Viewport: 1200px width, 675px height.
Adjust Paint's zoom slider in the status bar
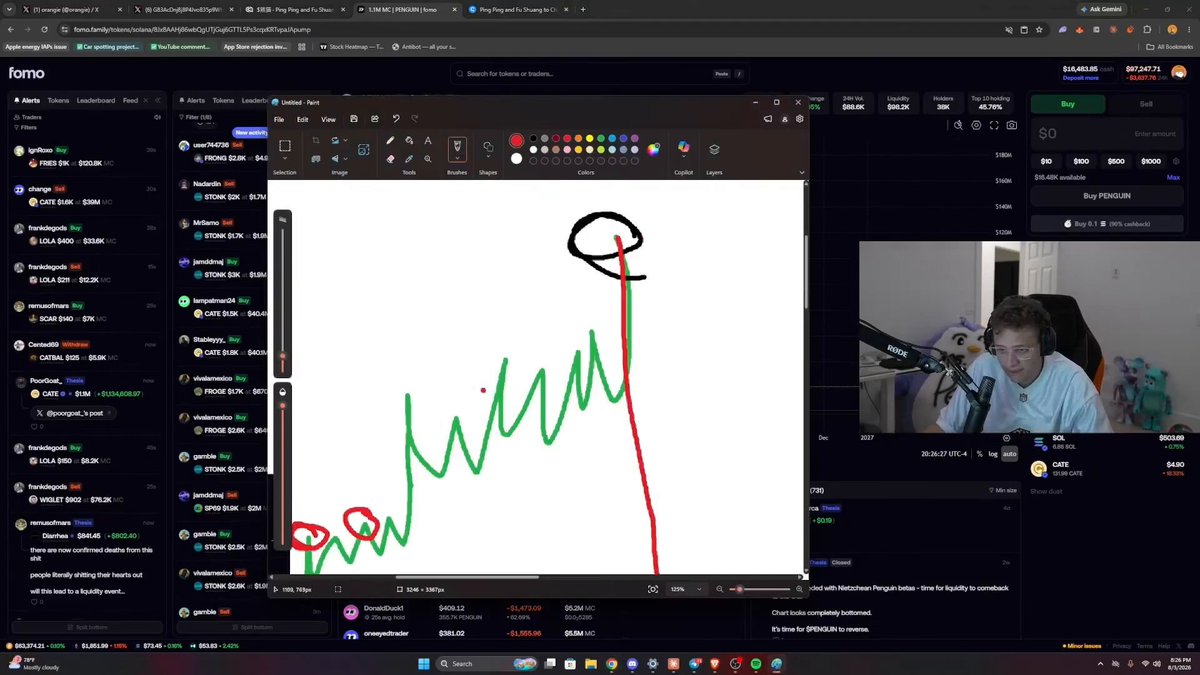pyautogui.click(x=758, y=590)
